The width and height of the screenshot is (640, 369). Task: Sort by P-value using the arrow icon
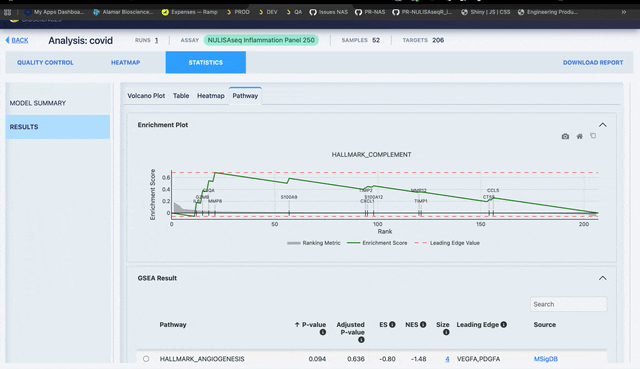pyautogui.click(x=297, y=325)
